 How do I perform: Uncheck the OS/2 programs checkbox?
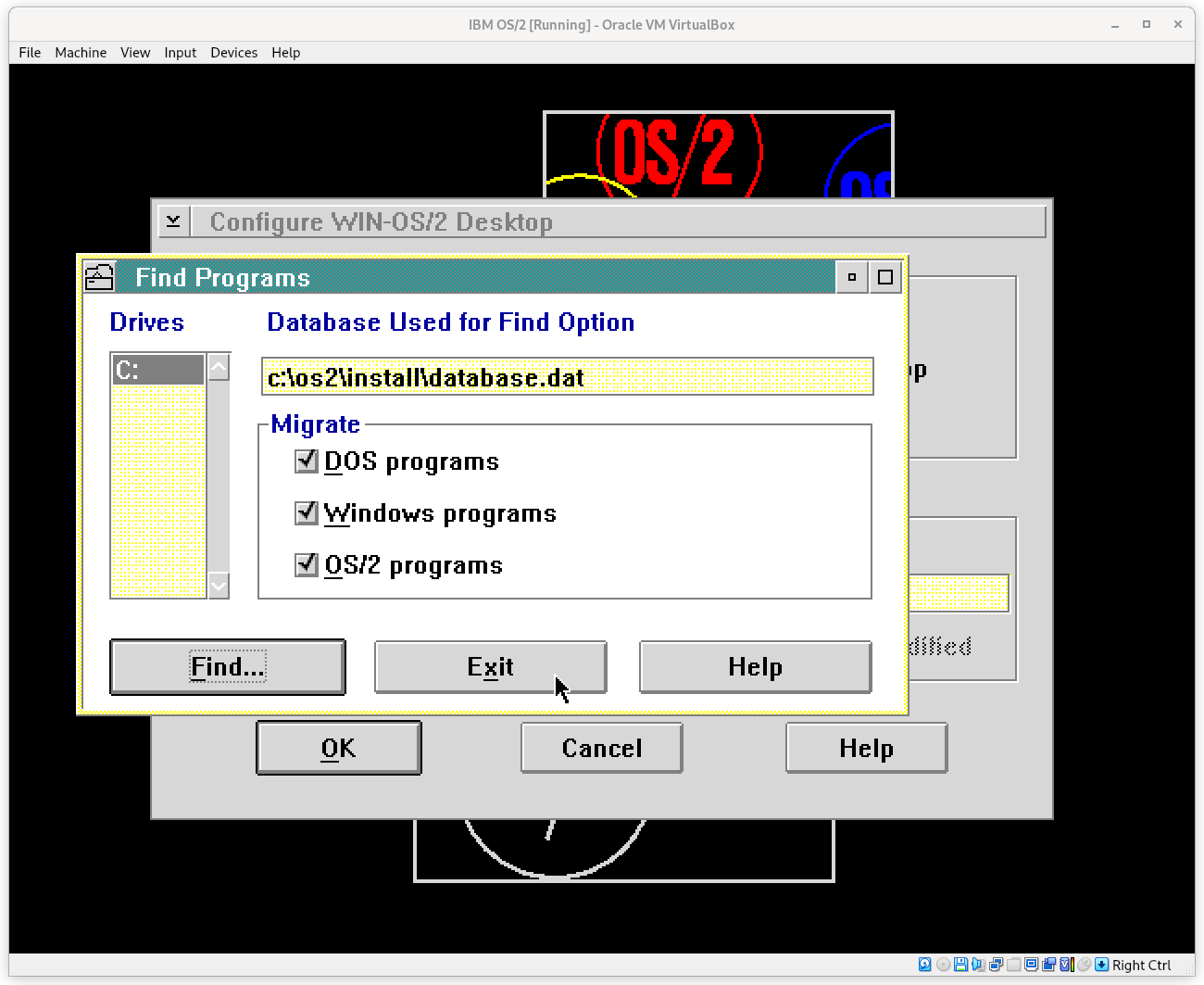click(307, 564)
